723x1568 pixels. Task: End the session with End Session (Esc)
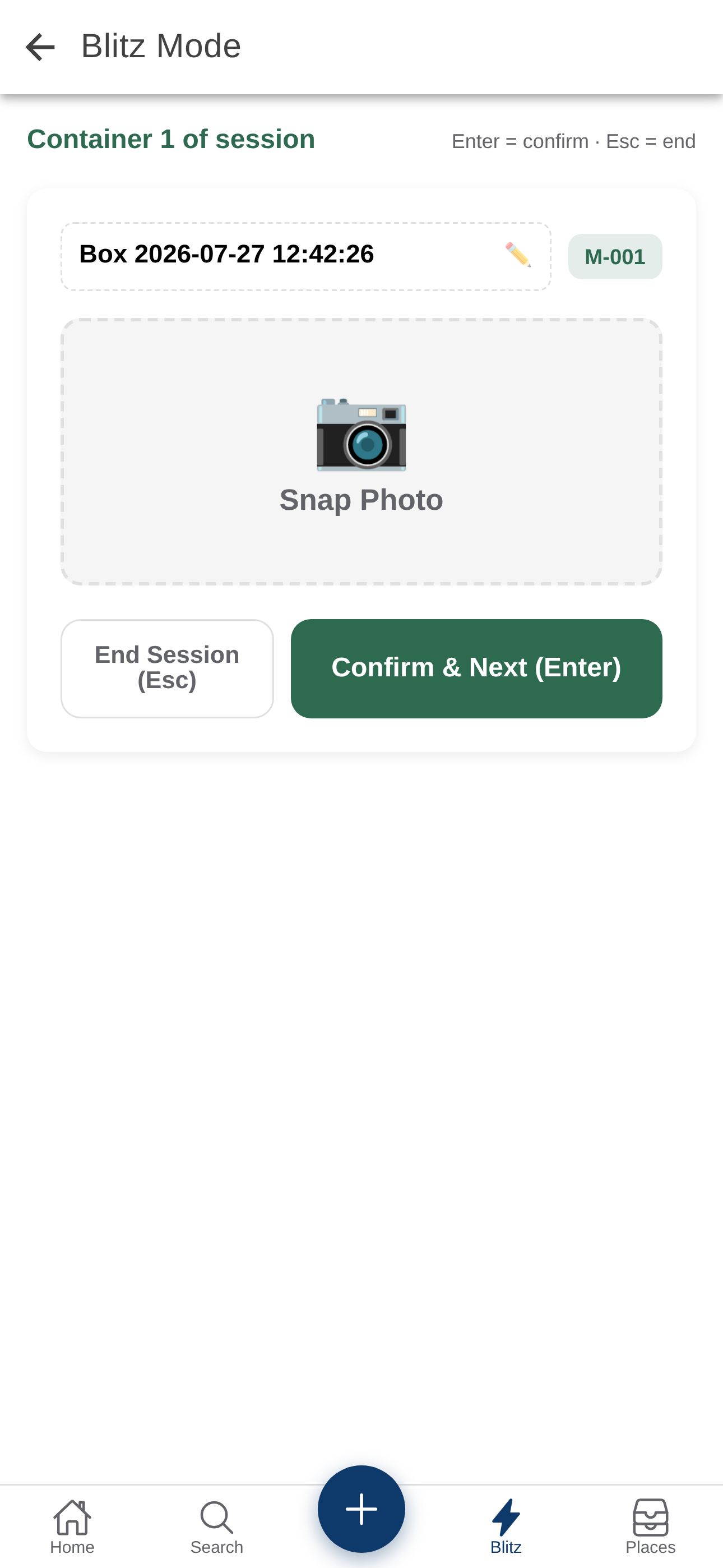point(167,668)
